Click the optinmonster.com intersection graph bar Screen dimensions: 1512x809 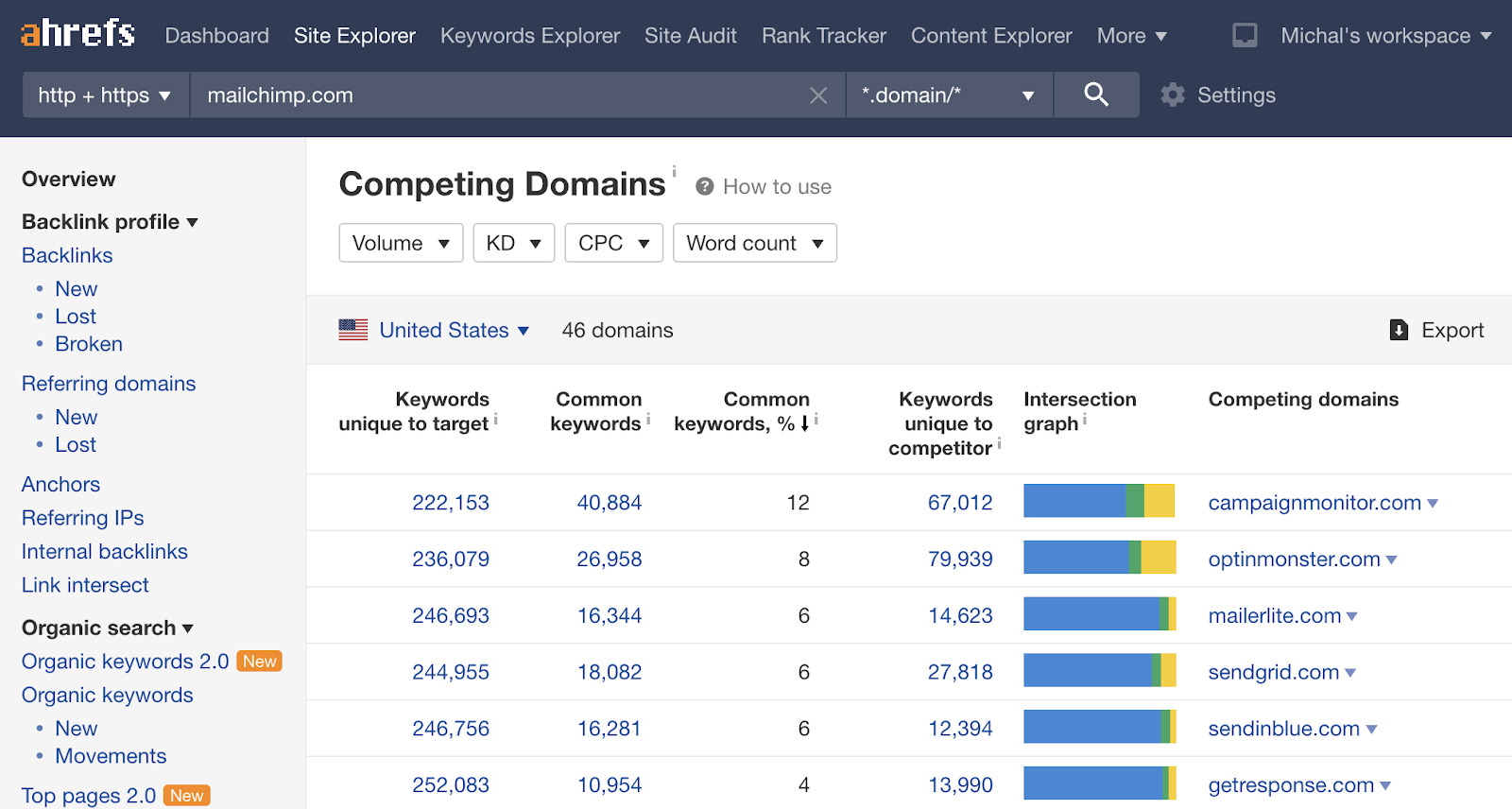click(x=1099, y=558)
